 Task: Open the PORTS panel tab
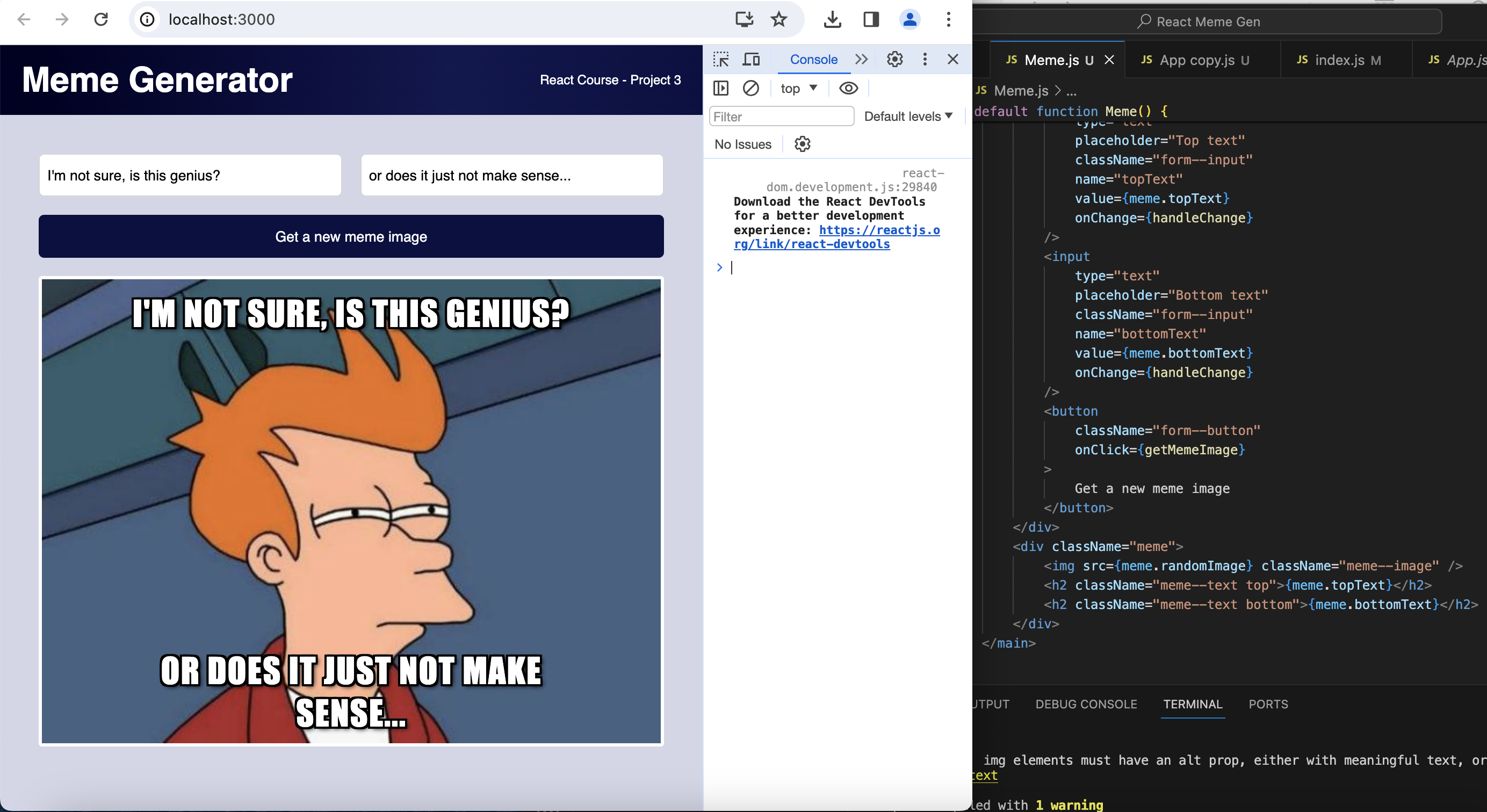(1268, 704)
